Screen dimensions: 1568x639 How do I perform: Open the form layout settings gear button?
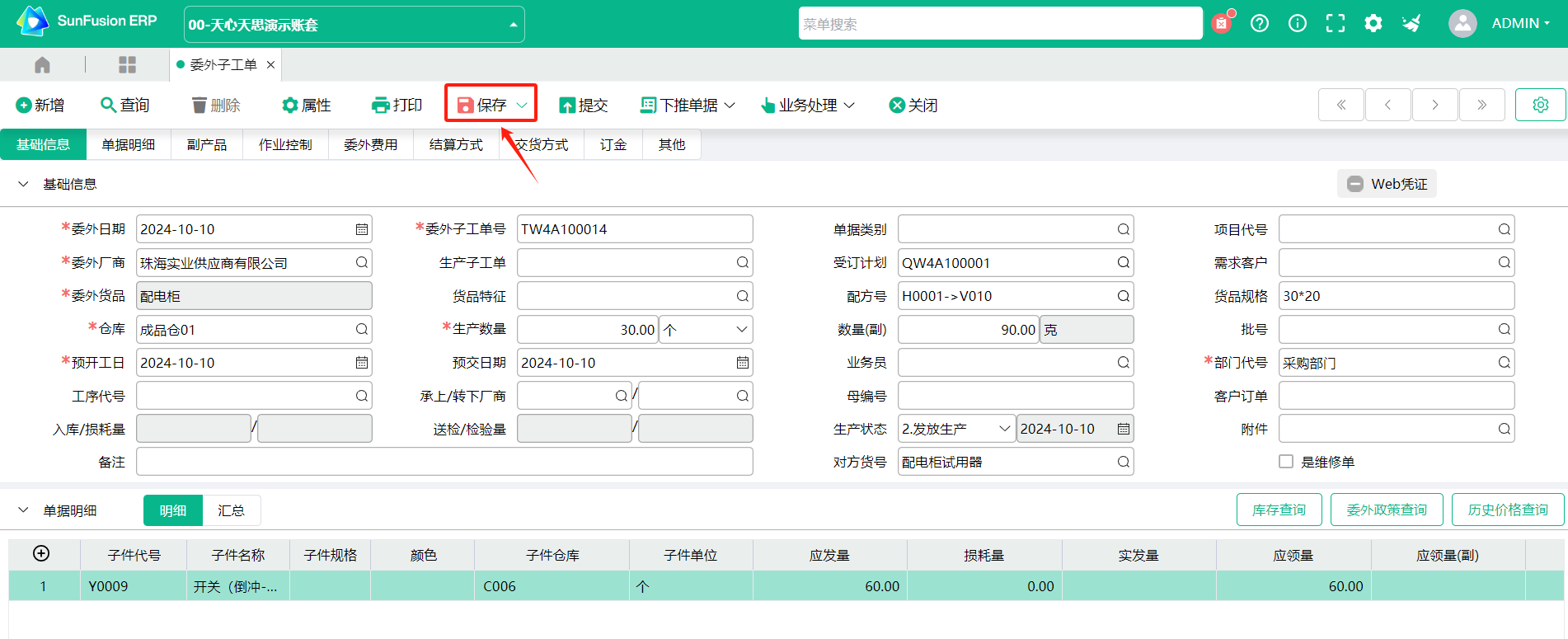(x=1540, y=105)
